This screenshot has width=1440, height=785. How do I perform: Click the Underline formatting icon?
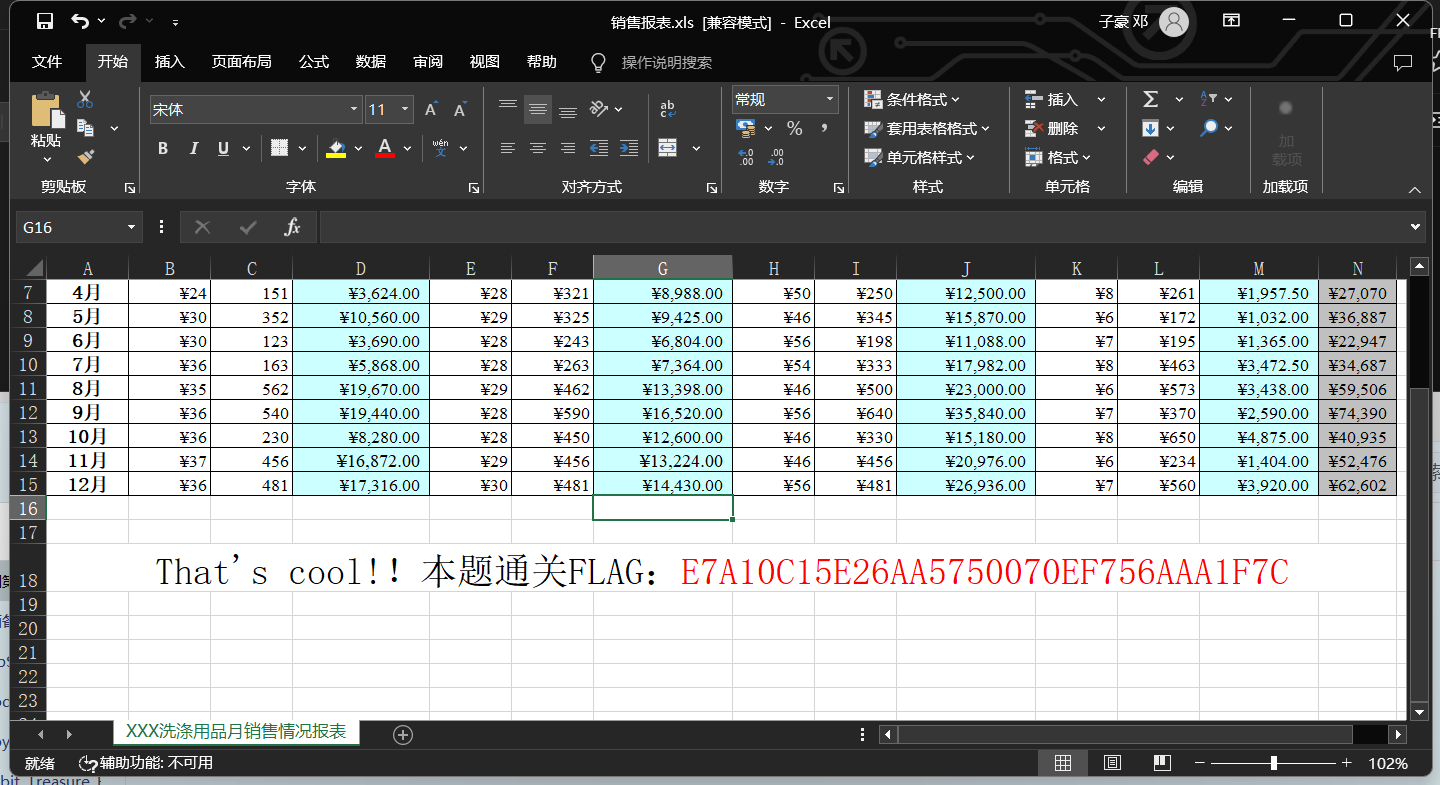pos(222,148)
